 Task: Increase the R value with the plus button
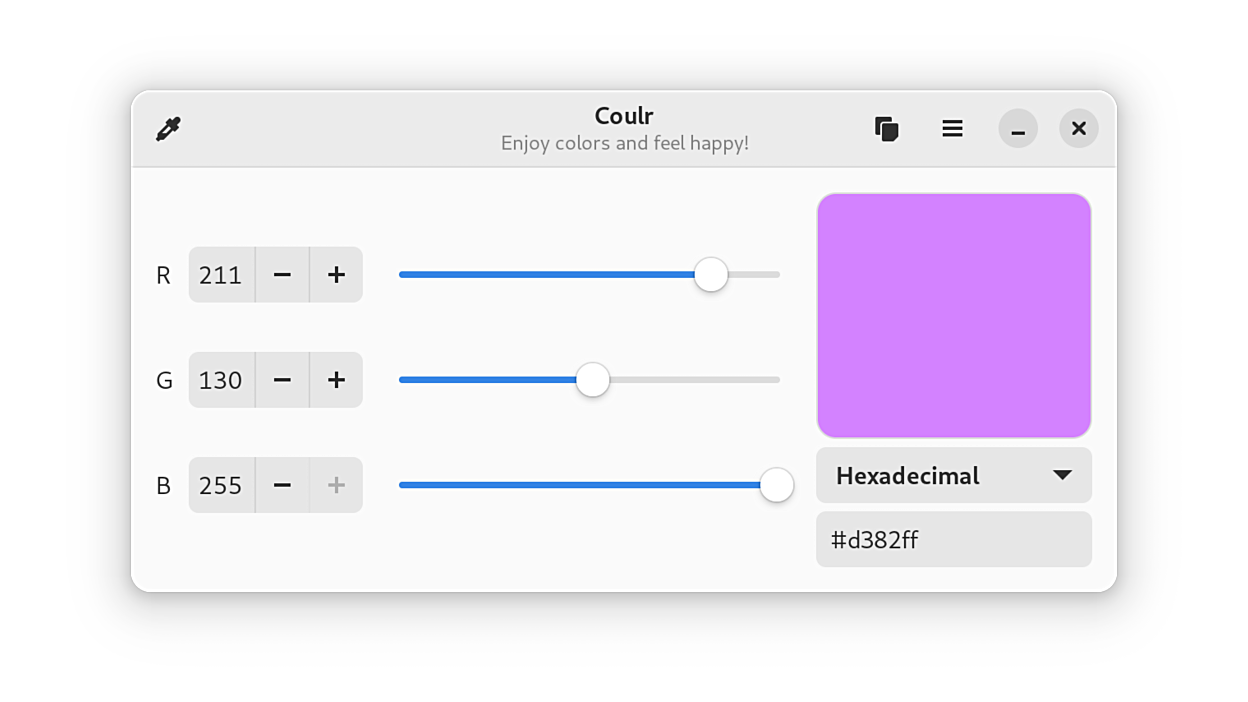click(336, 274)
